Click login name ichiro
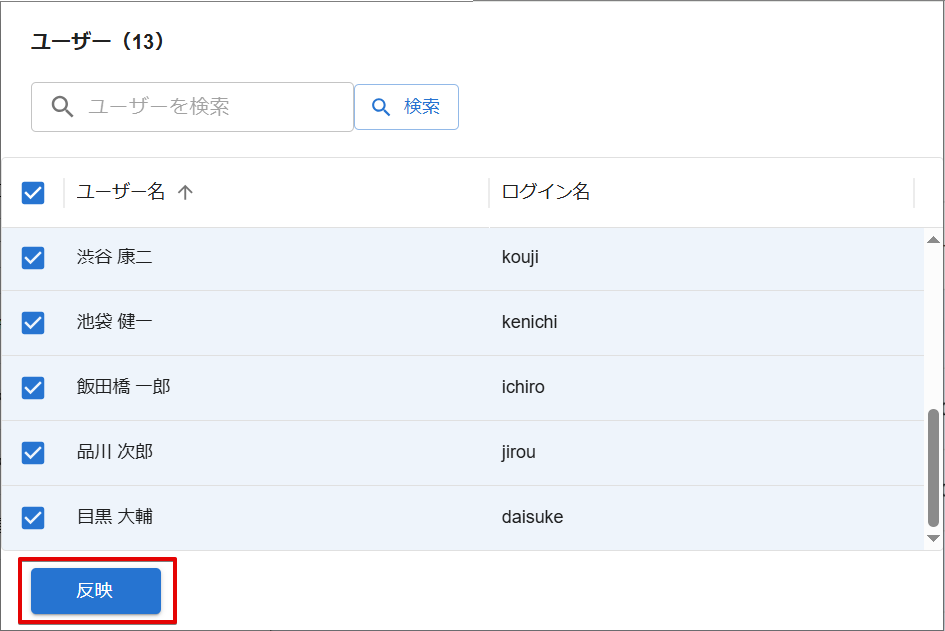This screenshot has width=945, height=631. tap(523, 387)
